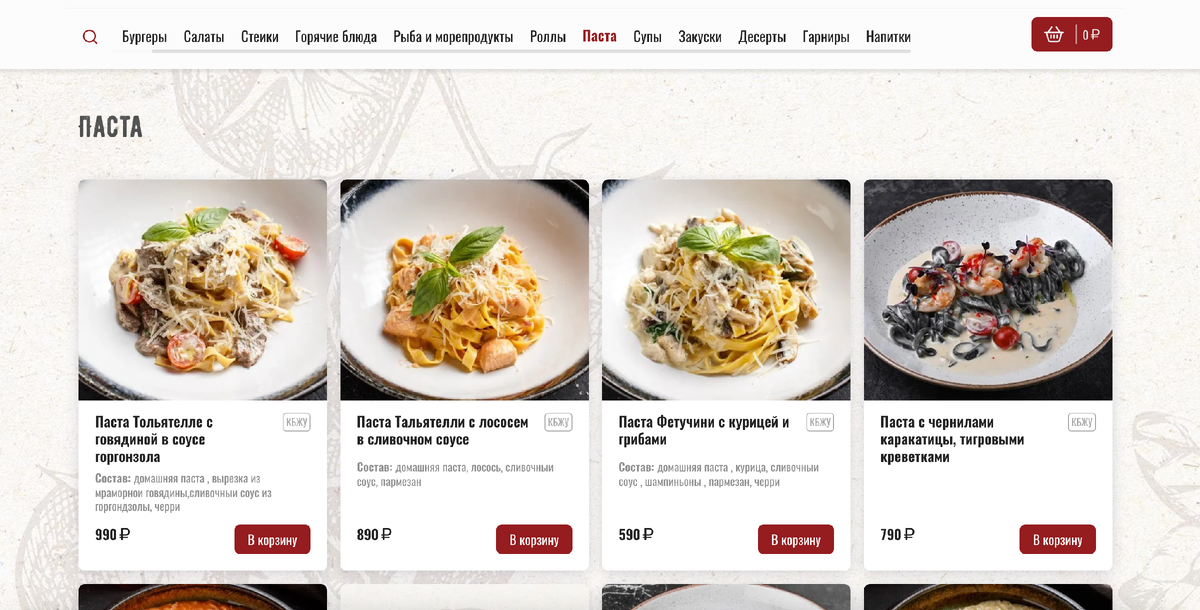The height and width of the screenshot is (610, 1200).
Task: Show КБЖУ info for Паста Тольятелле с говядиной
Action: [297, 422]
